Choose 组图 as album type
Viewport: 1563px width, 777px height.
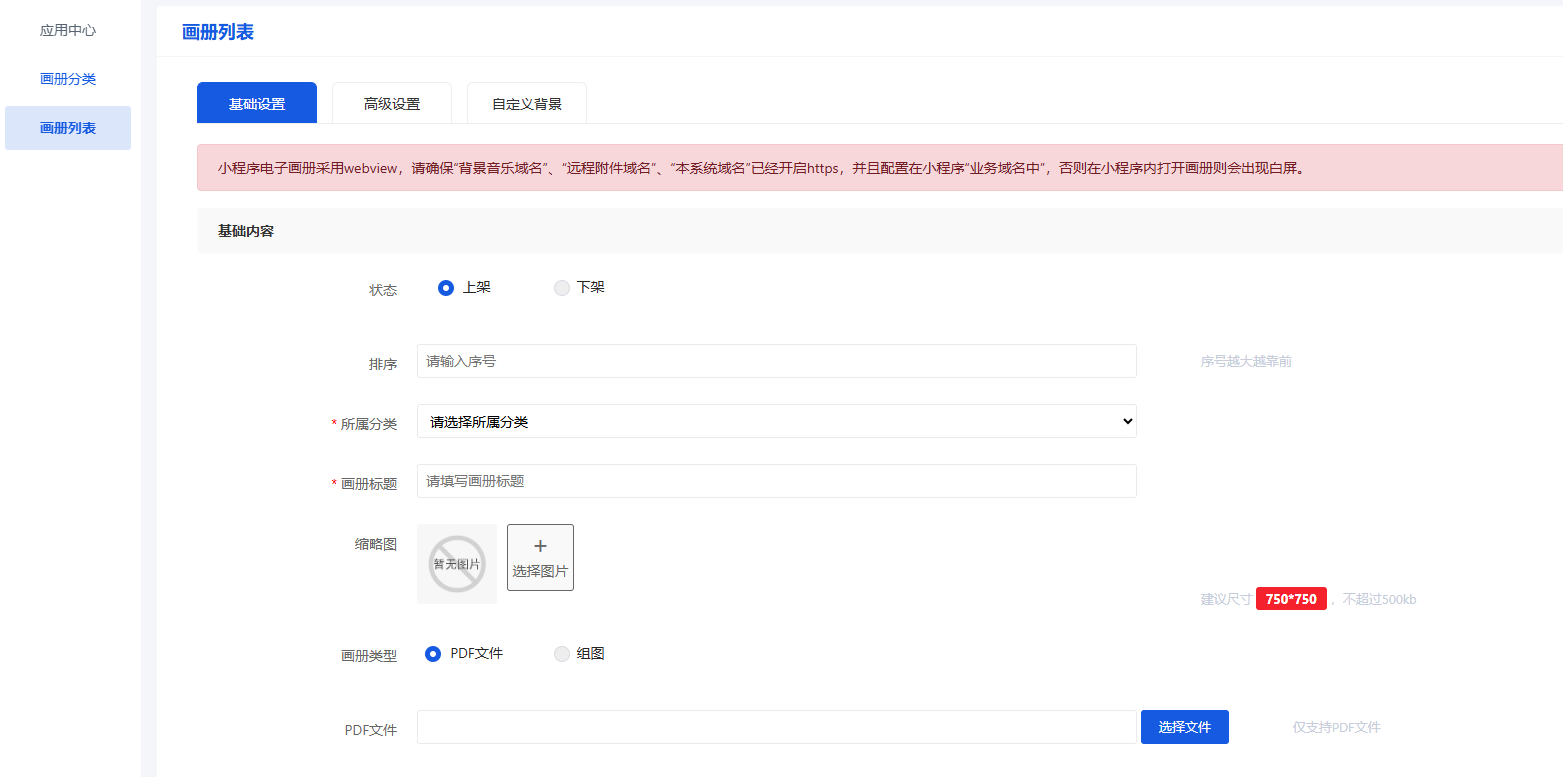tap(562, 654)
